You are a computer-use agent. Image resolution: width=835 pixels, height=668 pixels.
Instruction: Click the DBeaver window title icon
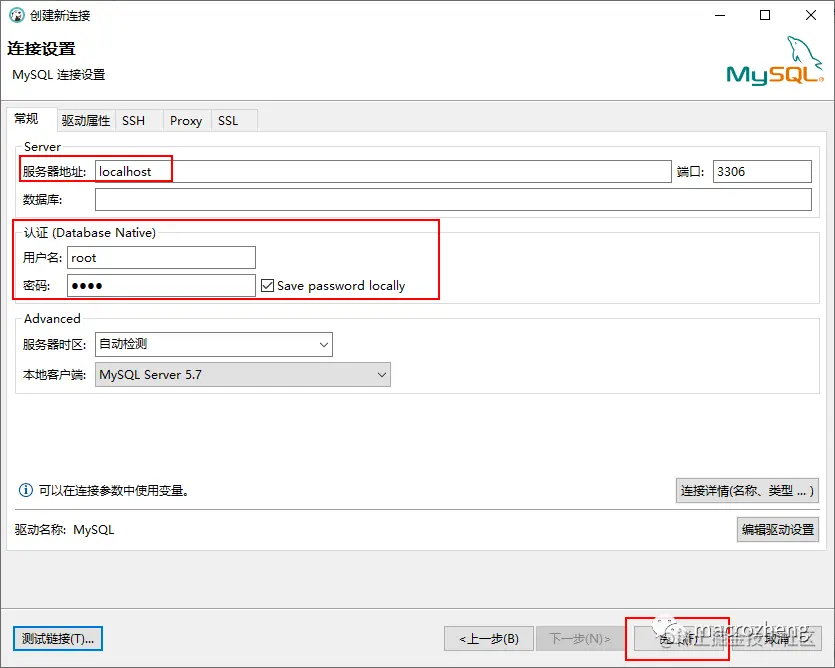click(17, 15)
